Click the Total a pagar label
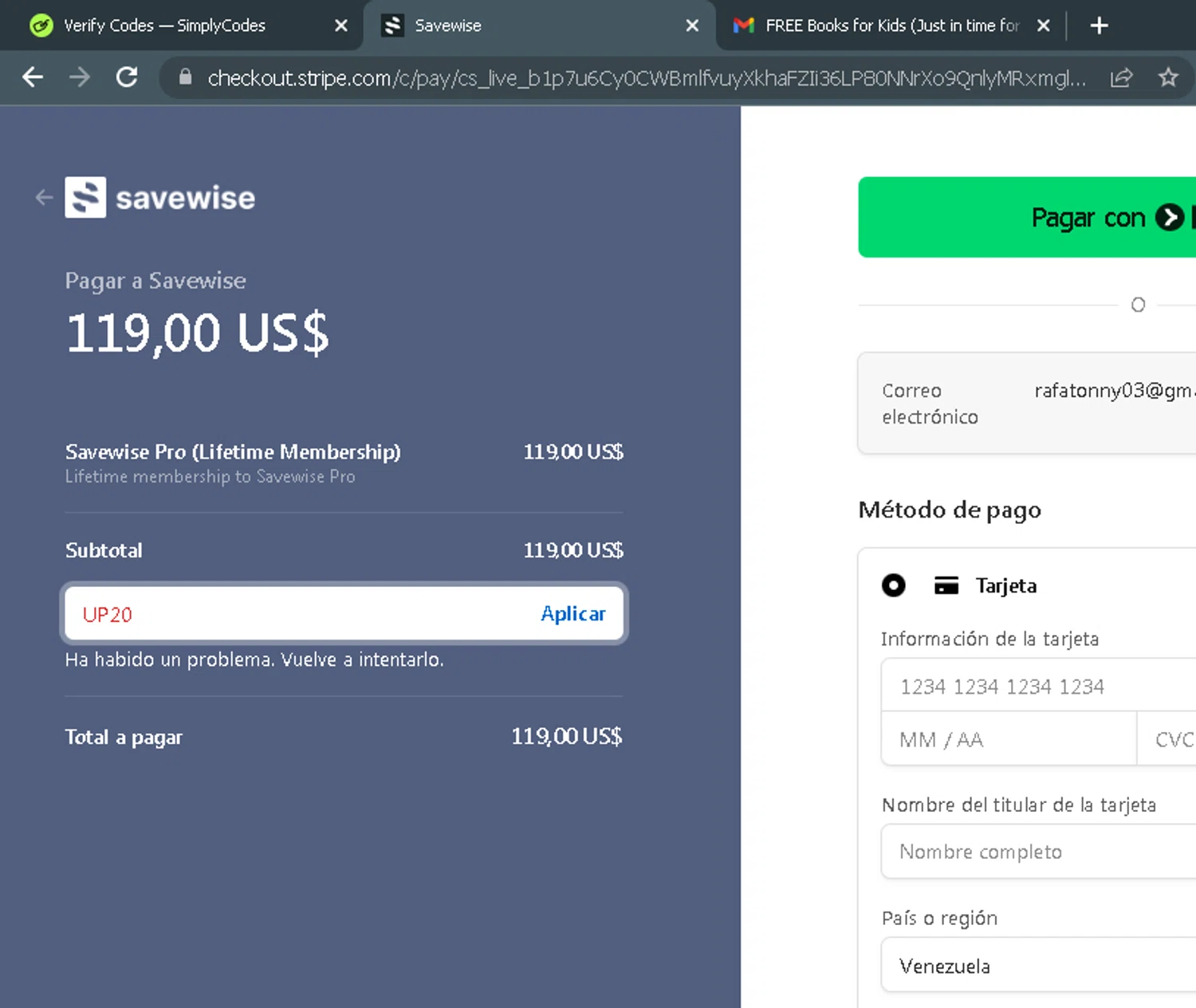 point(124,738)
